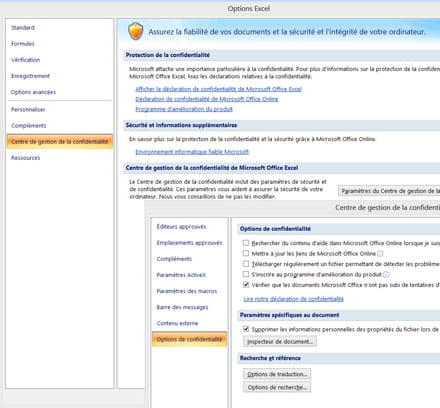
Task: Click the orange shield icon in the header
Action: click(136, 31)
